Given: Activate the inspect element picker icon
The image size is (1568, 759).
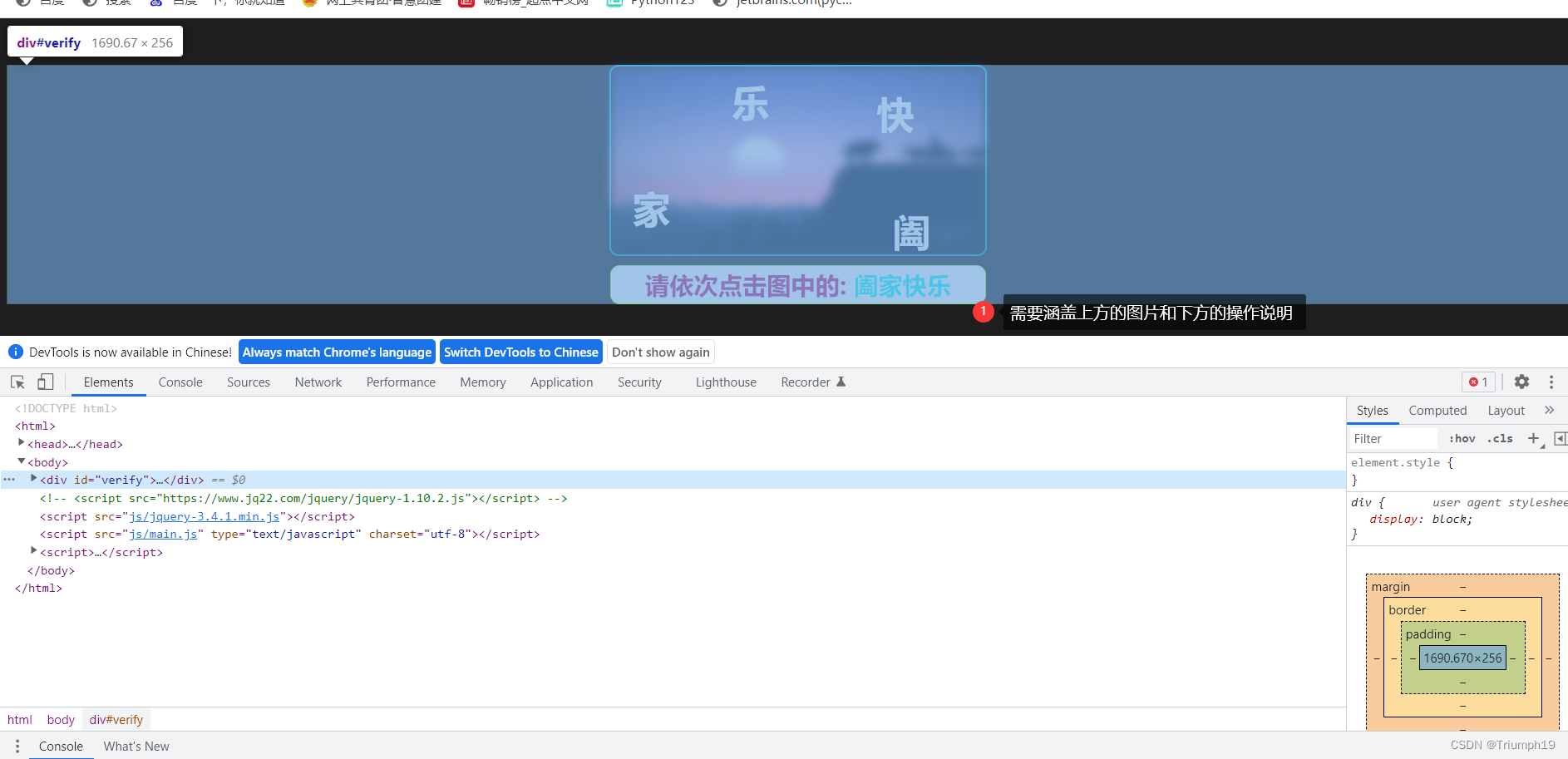Looking at the screenshot, I should click(17, 382).
